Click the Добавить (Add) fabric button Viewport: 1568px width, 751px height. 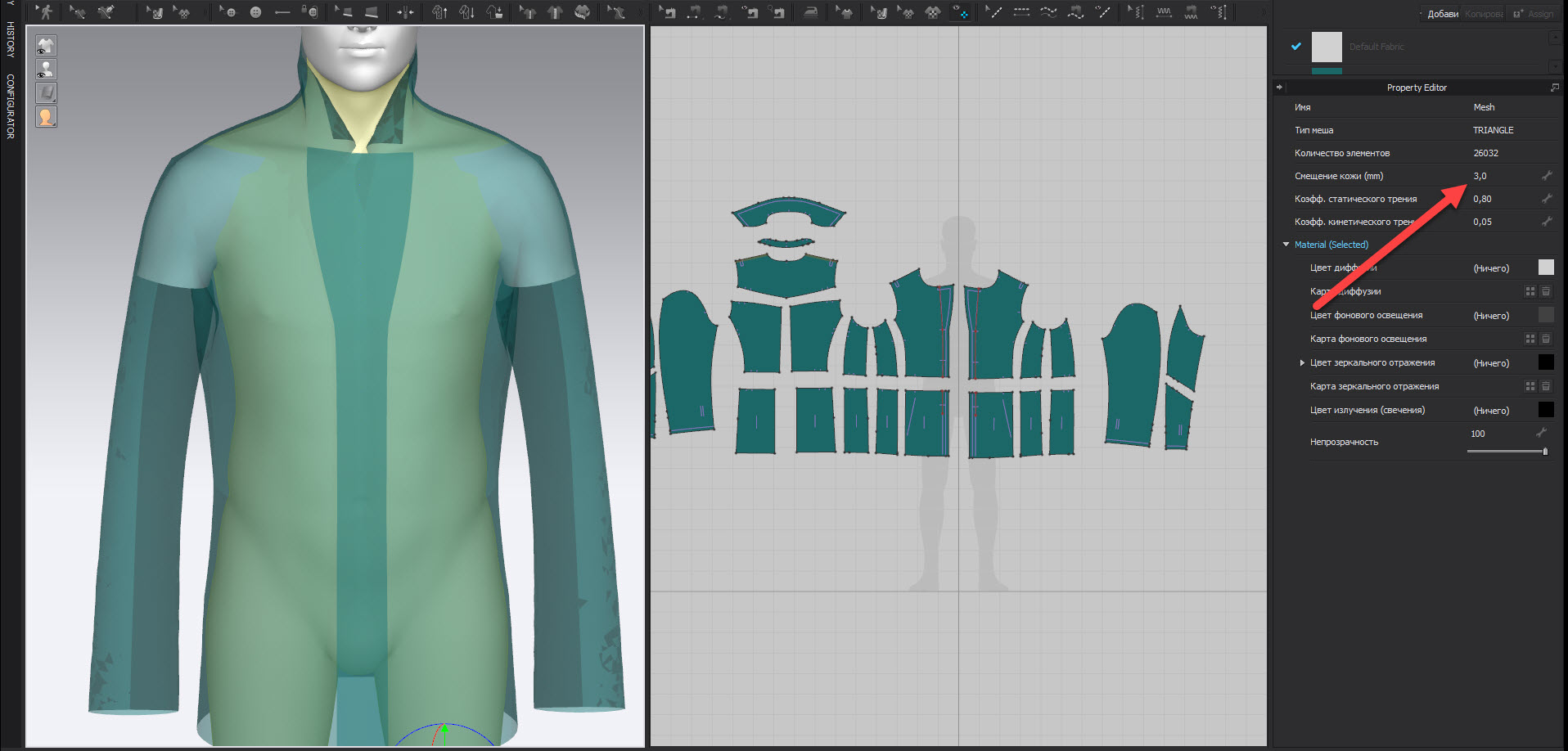[1442, 14]
